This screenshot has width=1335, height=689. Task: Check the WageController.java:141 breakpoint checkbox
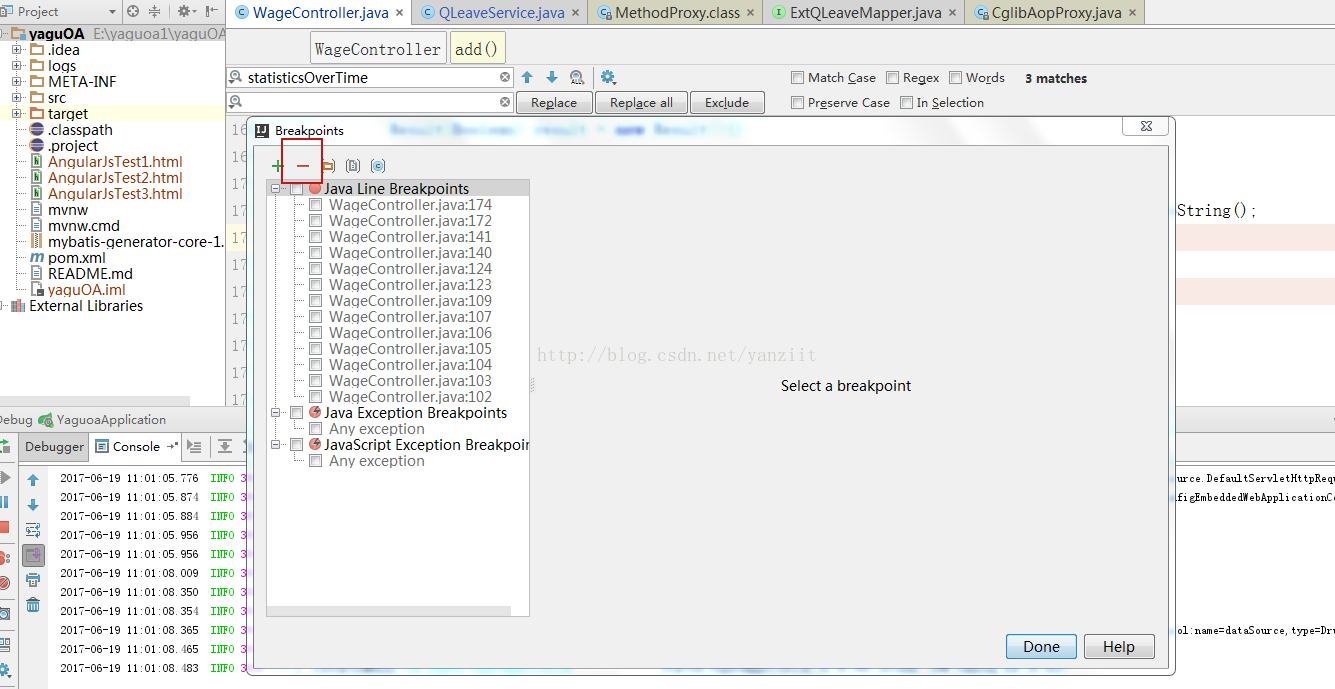[x=315, y=237]
